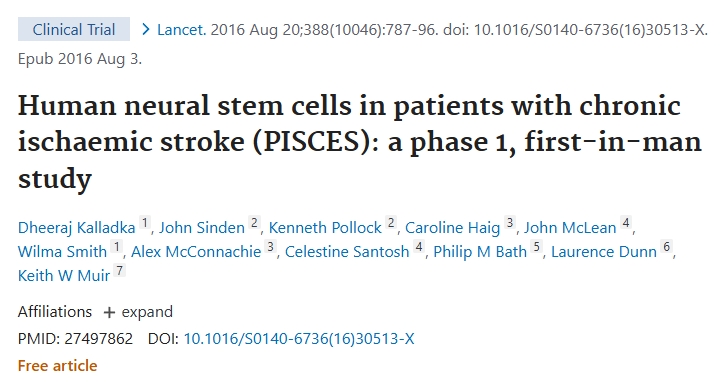Image resolution: width=727 pixels, height=382 pixels.
Task: Open author Philip M Bath's link
Action: click(x=480, y=252)
